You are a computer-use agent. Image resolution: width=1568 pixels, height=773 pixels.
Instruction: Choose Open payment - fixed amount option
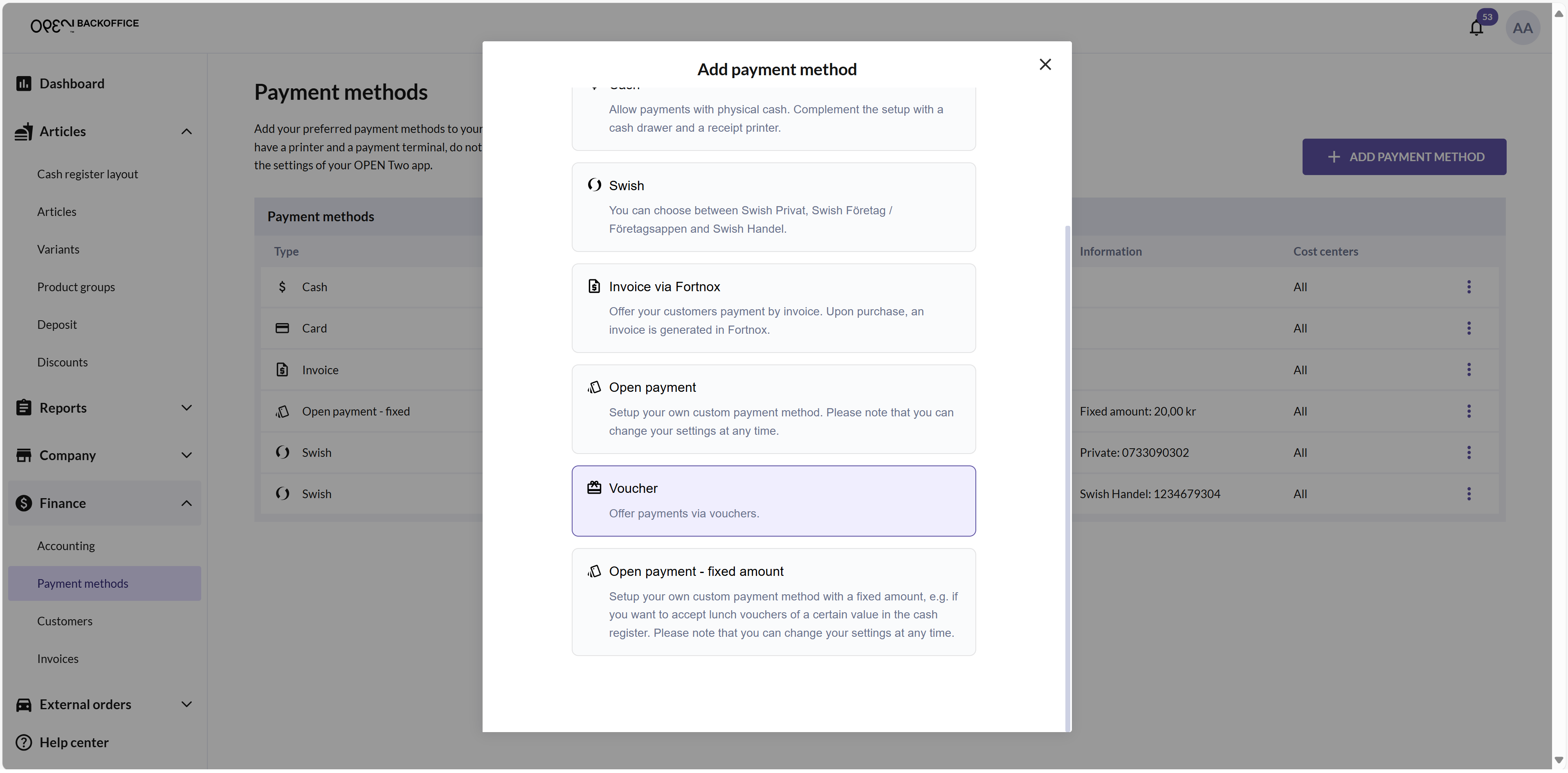[x=773, y=602]
